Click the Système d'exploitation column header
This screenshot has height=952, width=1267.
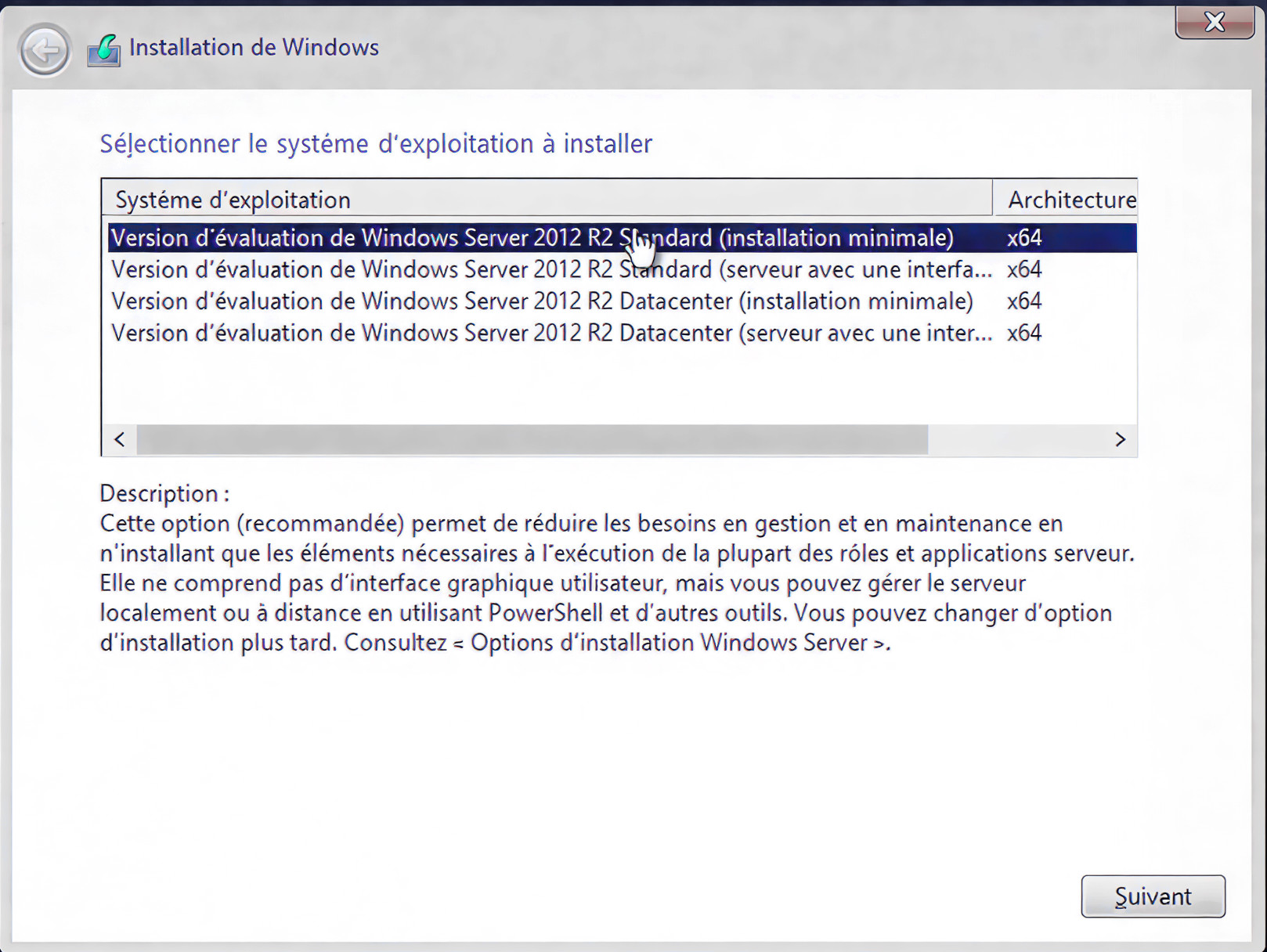coord(233,200)
